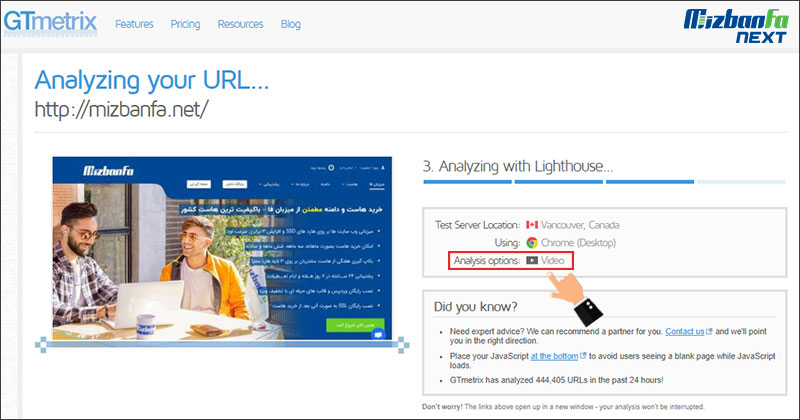Click the Lighthouse analysis progress bar
800x420 pixels.
point(604,182)
